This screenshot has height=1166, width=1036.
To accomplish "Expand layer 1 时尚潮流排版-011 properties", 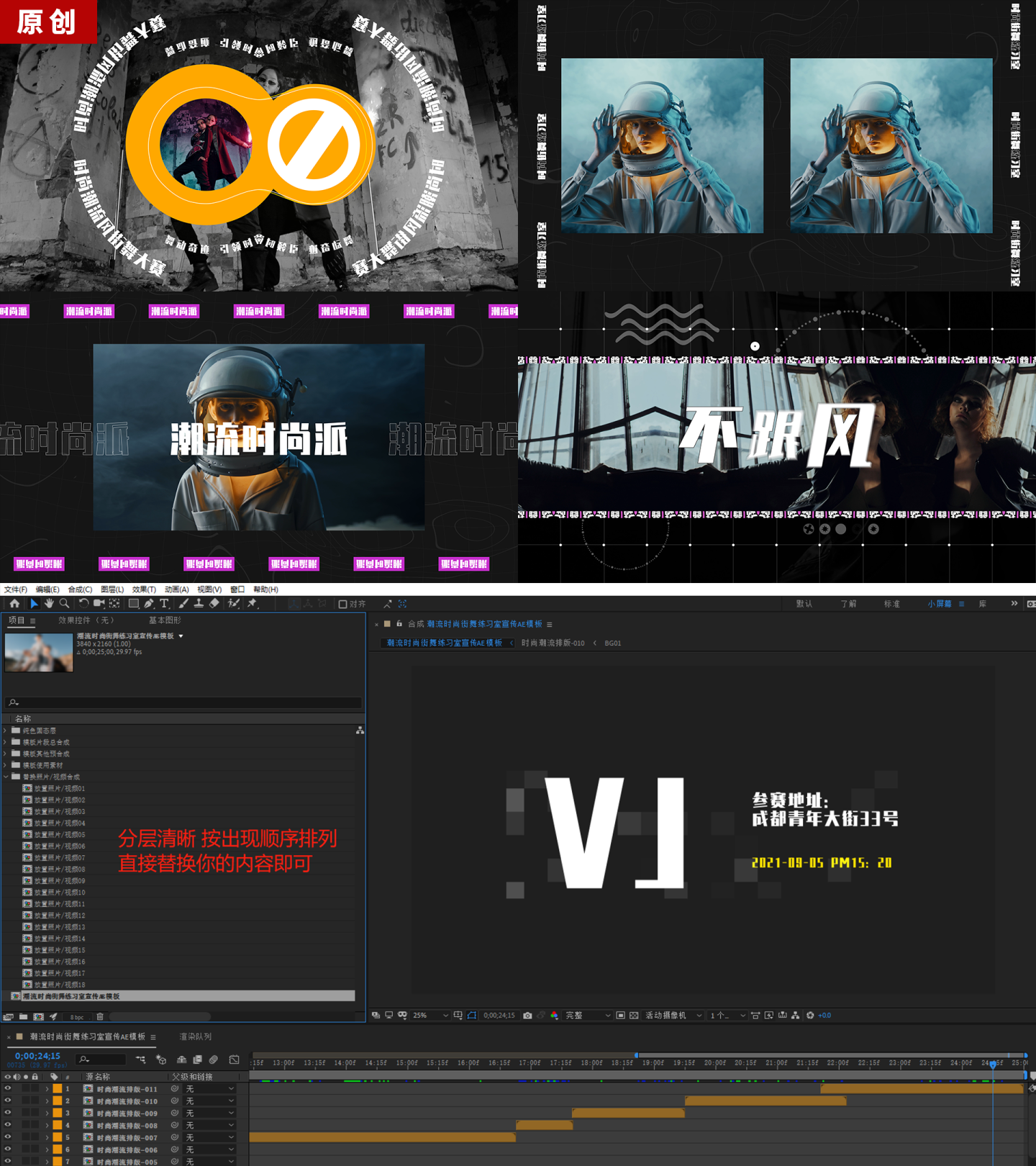I will [47, 1089].
